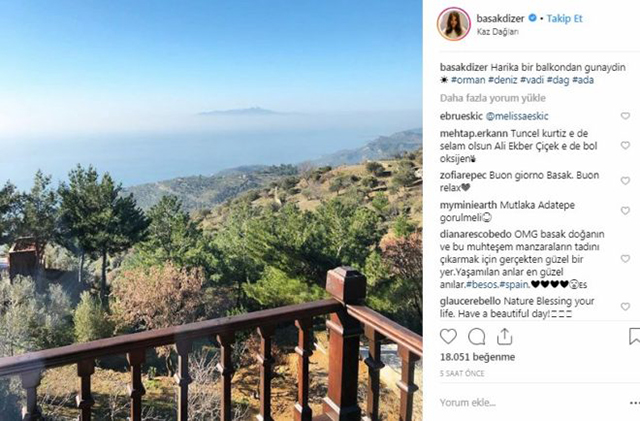Like the post with the heart icon
Image resolution: width=640 pixels, height=421 pixels.
pos(448,336)
